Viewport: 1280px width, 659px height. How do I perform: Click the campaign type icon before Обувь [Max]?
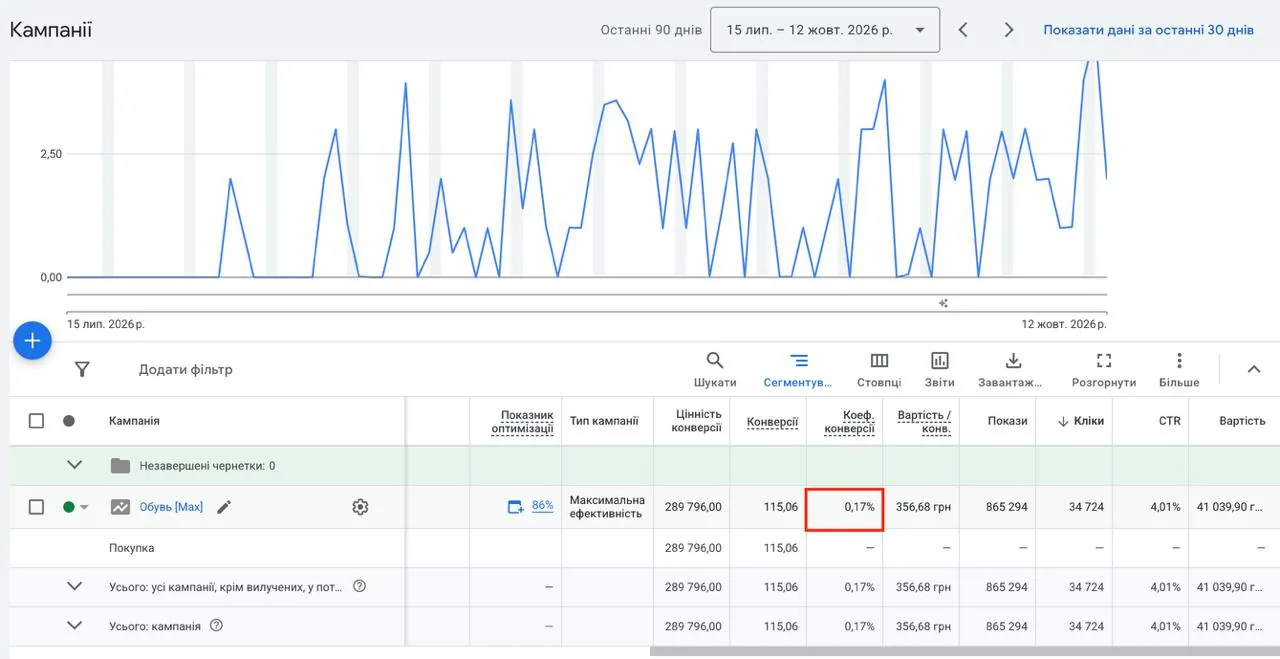[120, 507]
